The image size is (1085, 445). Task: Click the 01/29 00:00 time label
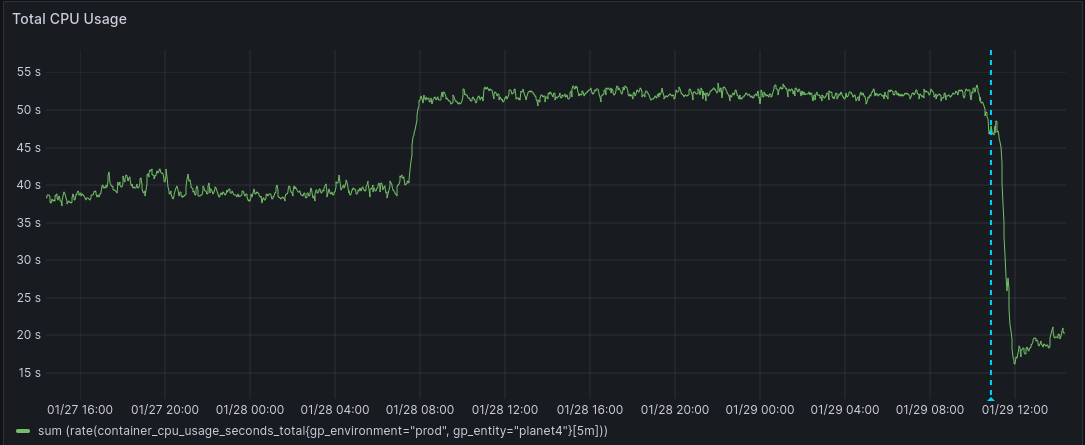pos(760,410)
